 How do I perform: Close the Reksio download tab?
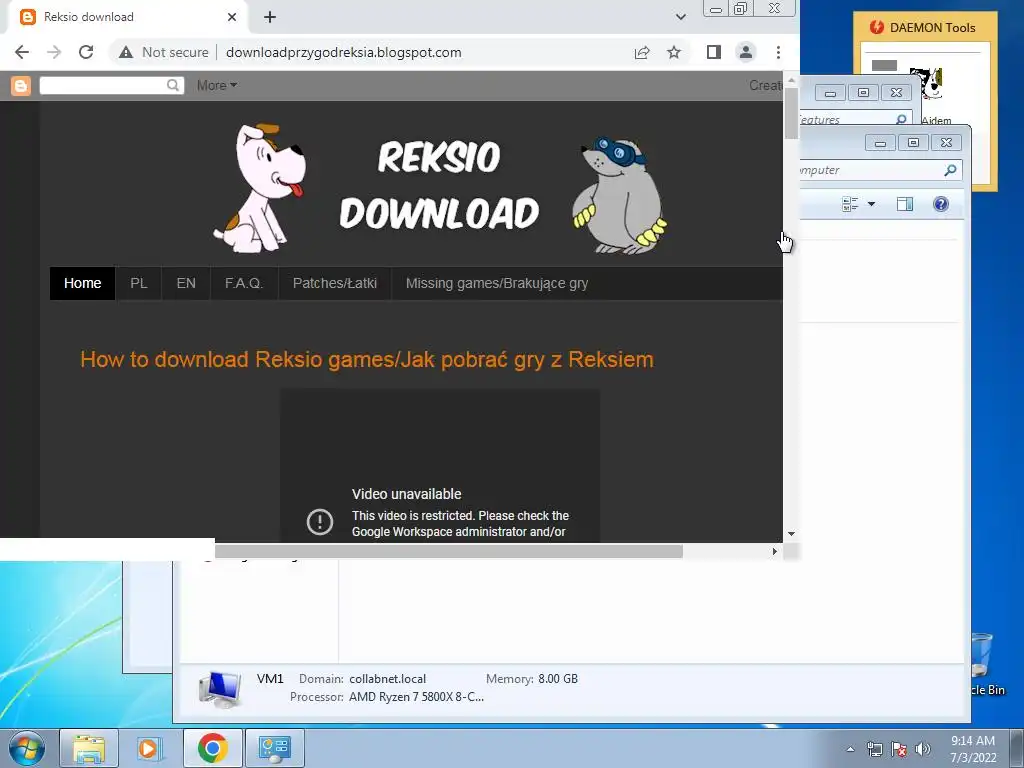point(232,17)
